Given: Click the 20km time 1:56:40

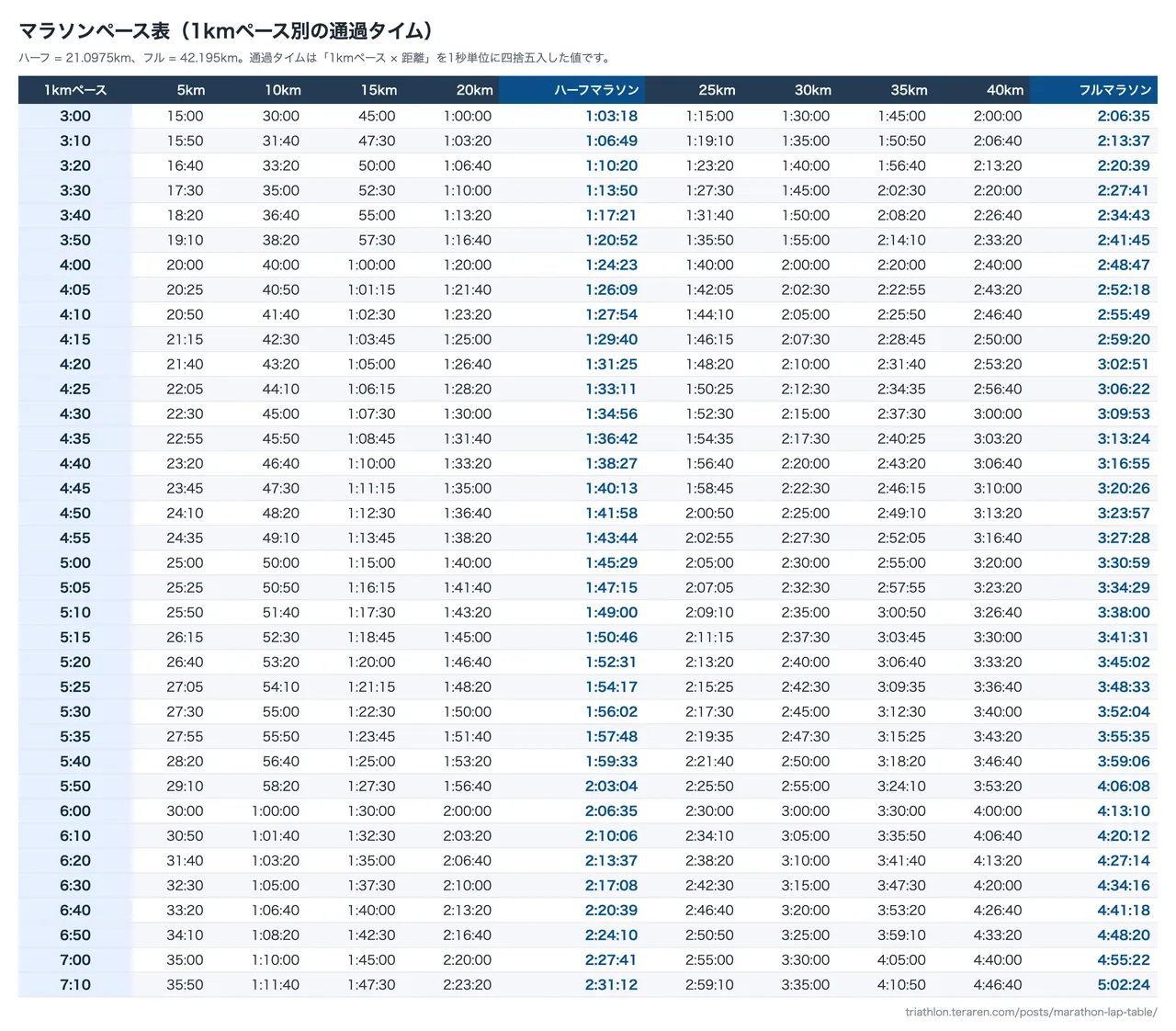Looking at the screenshot, I should tap(467, 786).
